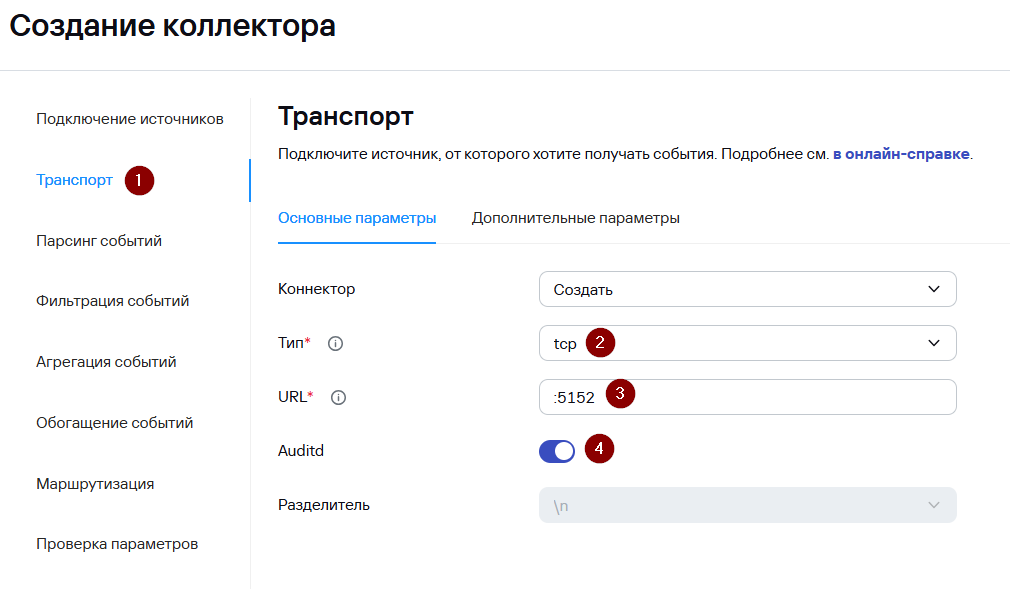This screenshot has height=589, width=1010.
Task: Open the disabled Разделитель dropdown
Action: click(x=747, y=505)
